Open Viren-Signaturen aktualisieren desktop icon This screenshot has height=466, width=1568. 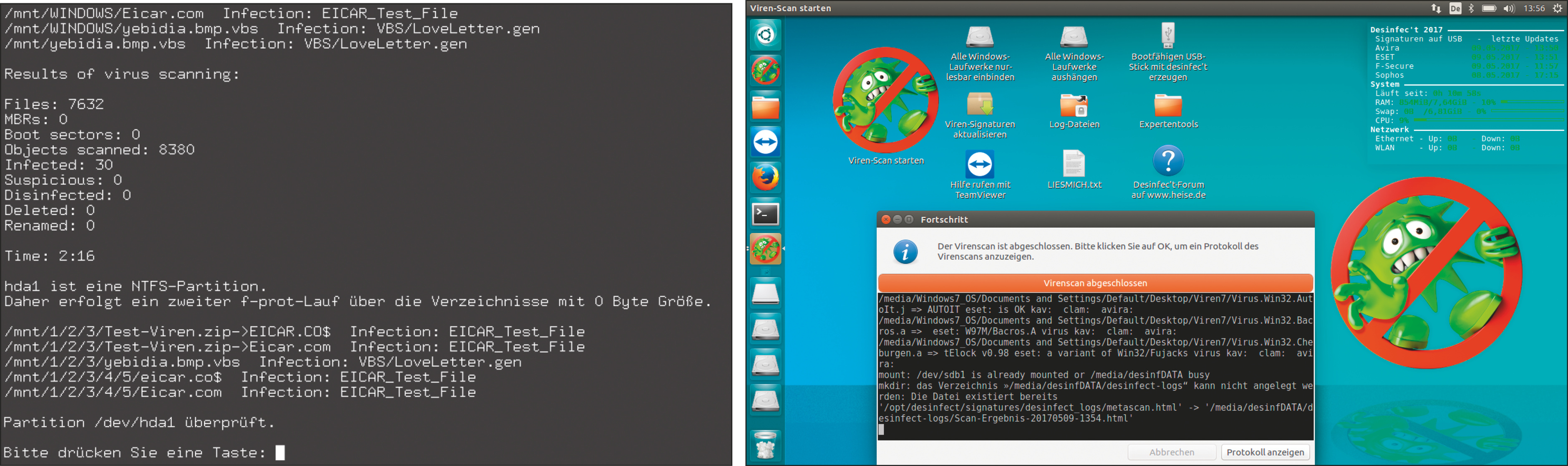[979, 105]
